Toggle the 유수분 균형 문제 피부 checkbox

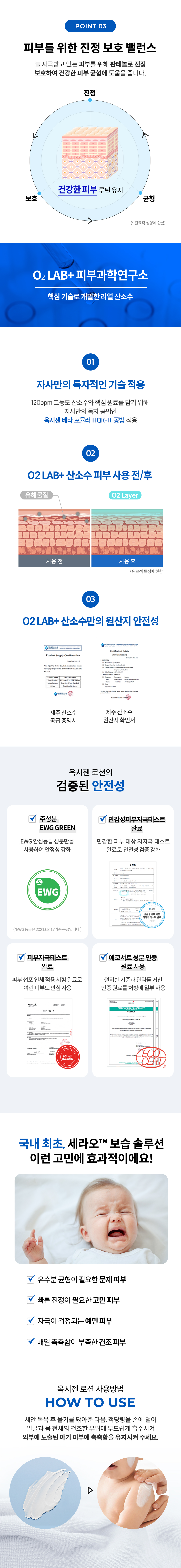point(31,1280)
